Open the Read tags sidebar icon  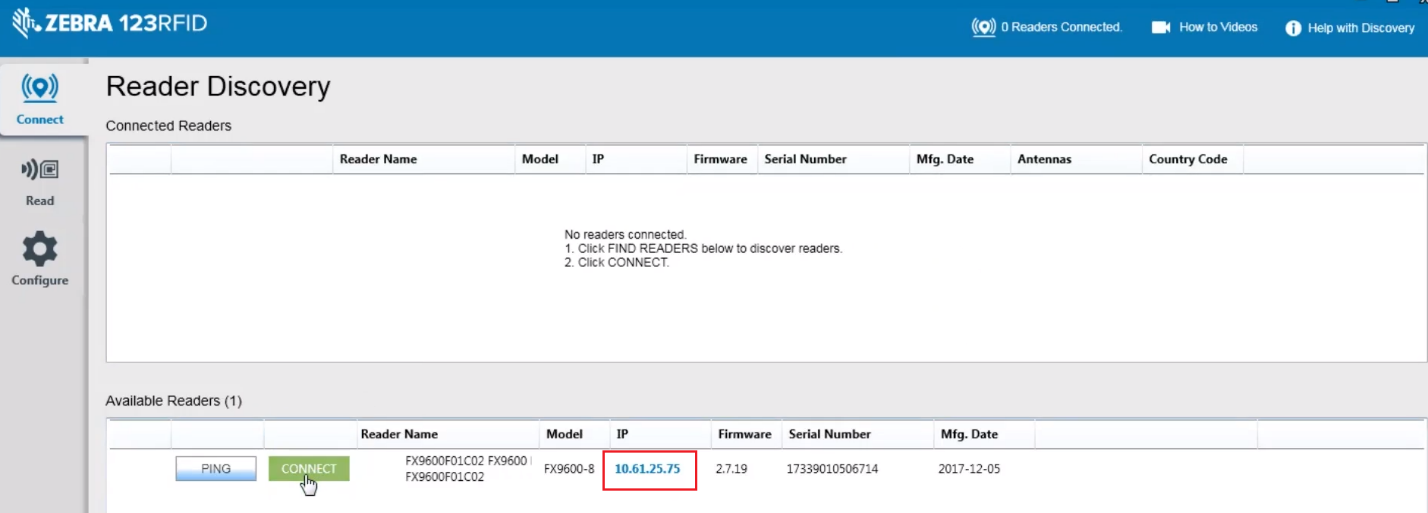point(40,170)
